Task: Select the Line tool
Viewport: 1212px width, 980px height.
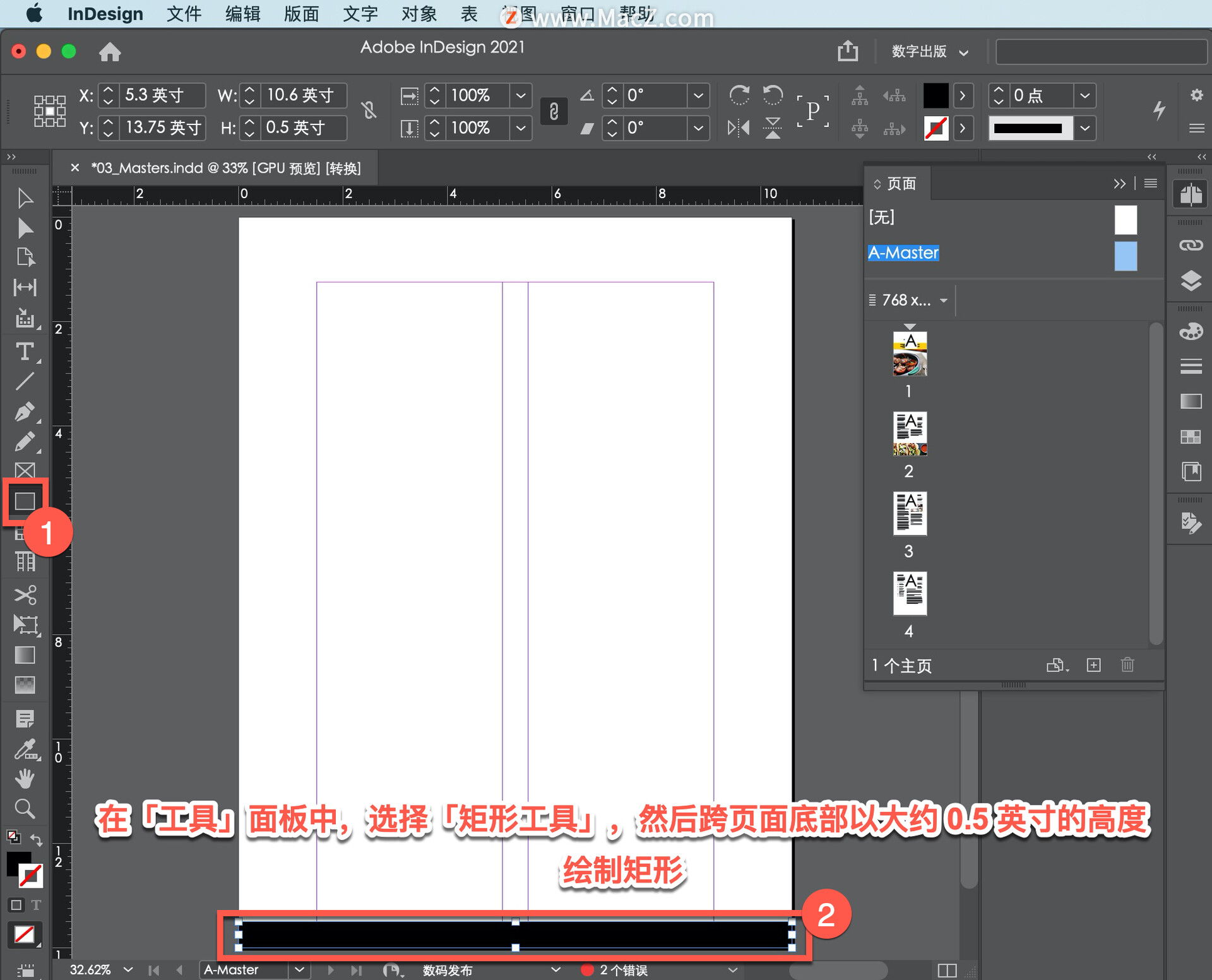Action: tap(25, 381)
